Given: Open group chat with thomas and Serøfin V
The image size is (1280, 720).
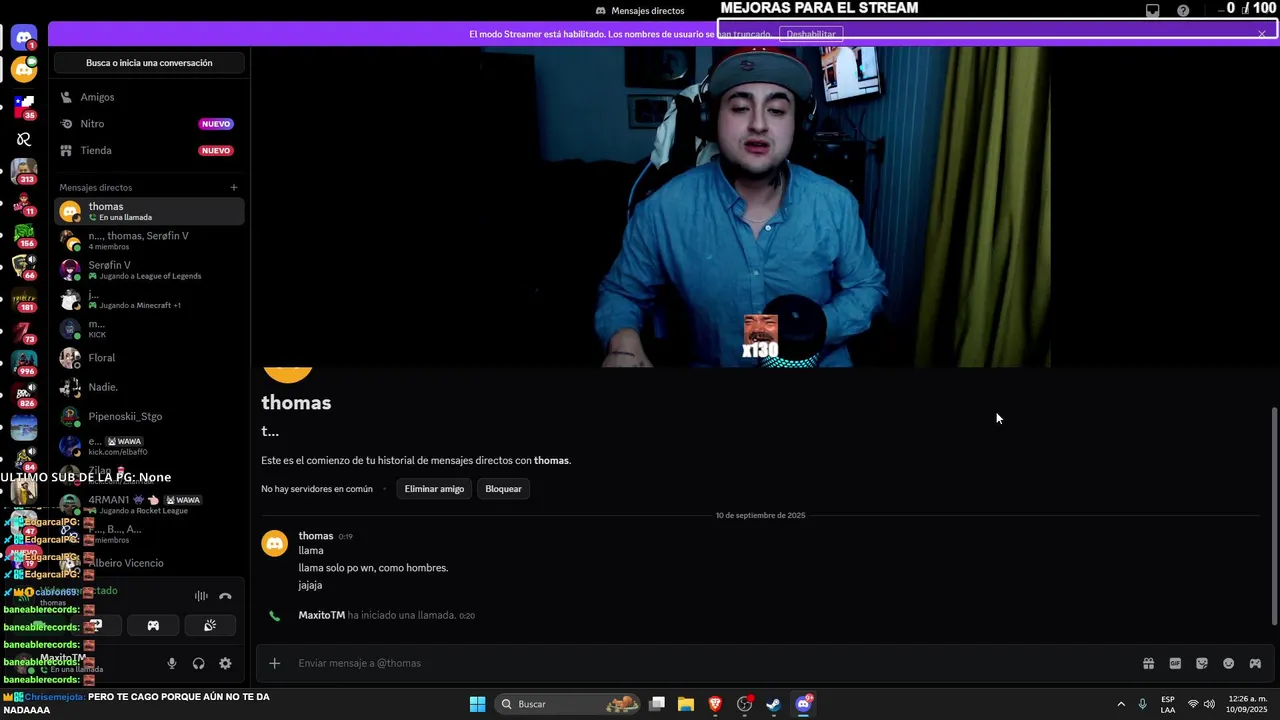Looking at the screenshot, I should pyautogui.click(x=149, y=241).
